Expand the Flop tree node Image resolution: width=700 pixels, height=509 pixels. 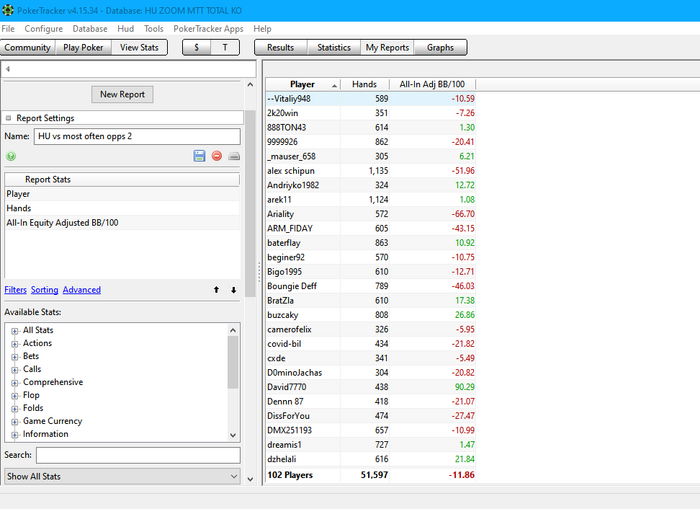click(x=15, y=396)
